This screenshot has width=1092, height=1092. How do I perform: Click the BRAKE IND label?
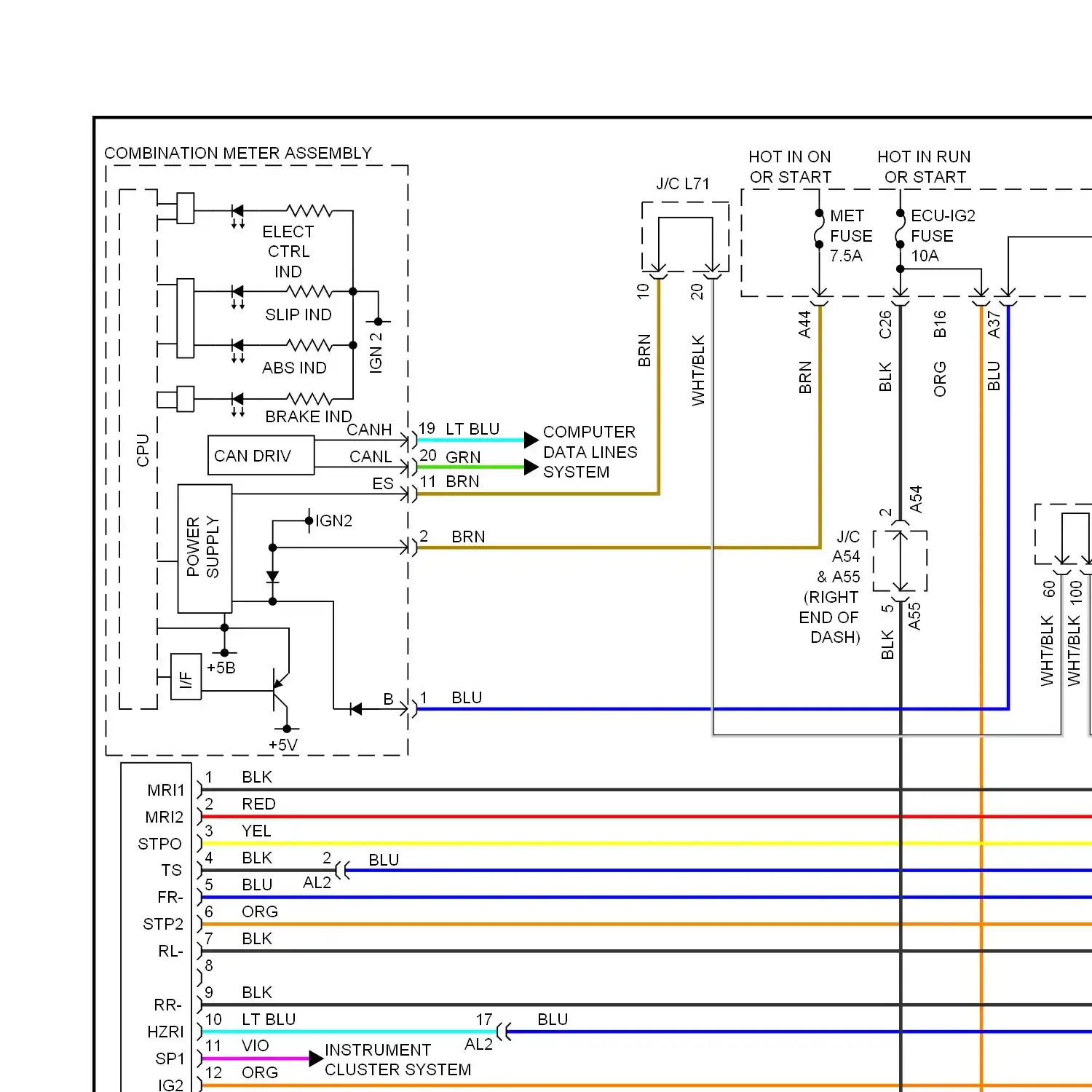pos(309,416)
